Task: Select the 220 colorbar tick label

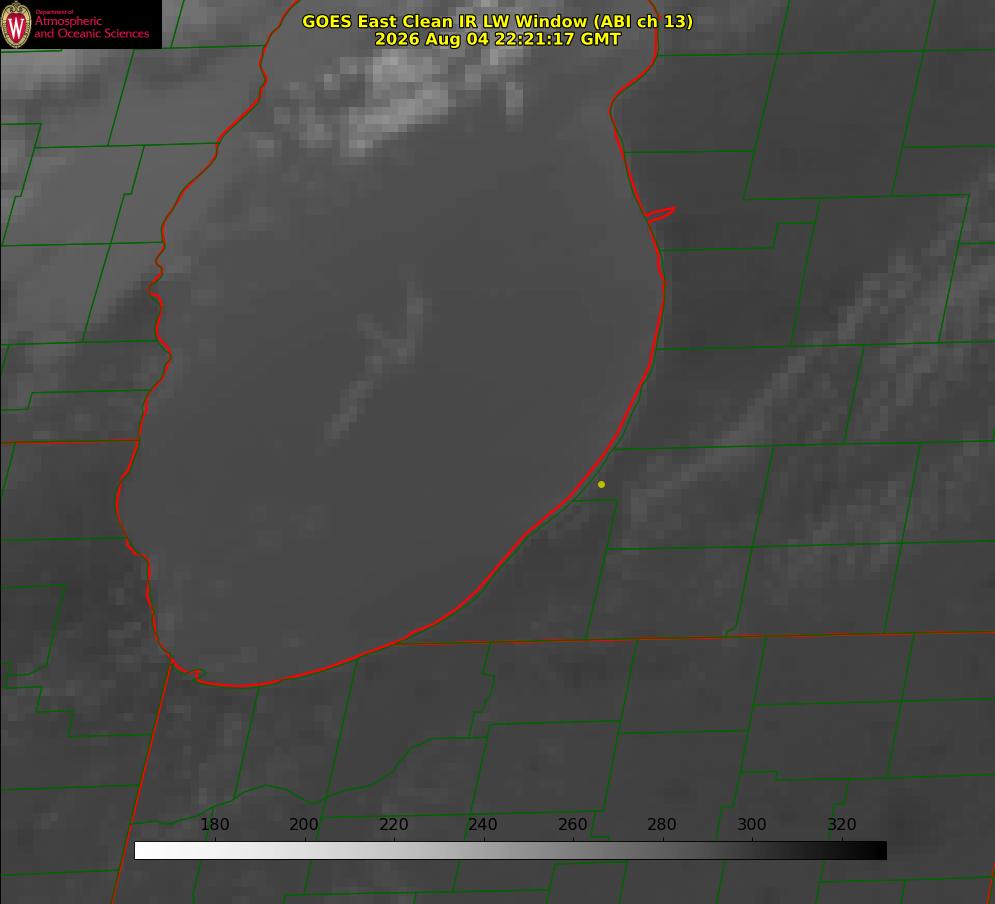Action: click(393, 824)
